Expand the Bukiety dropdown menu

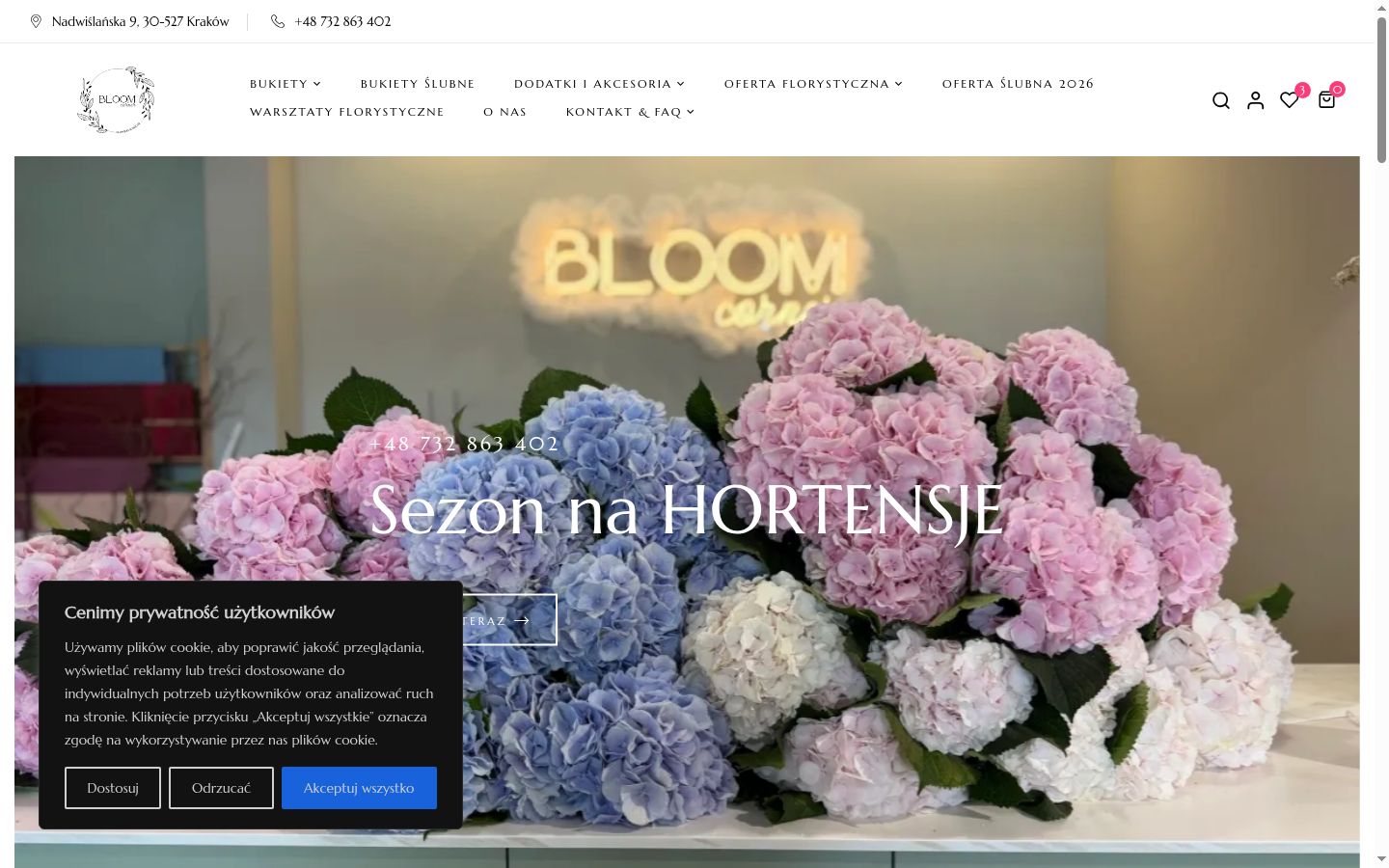286,84
